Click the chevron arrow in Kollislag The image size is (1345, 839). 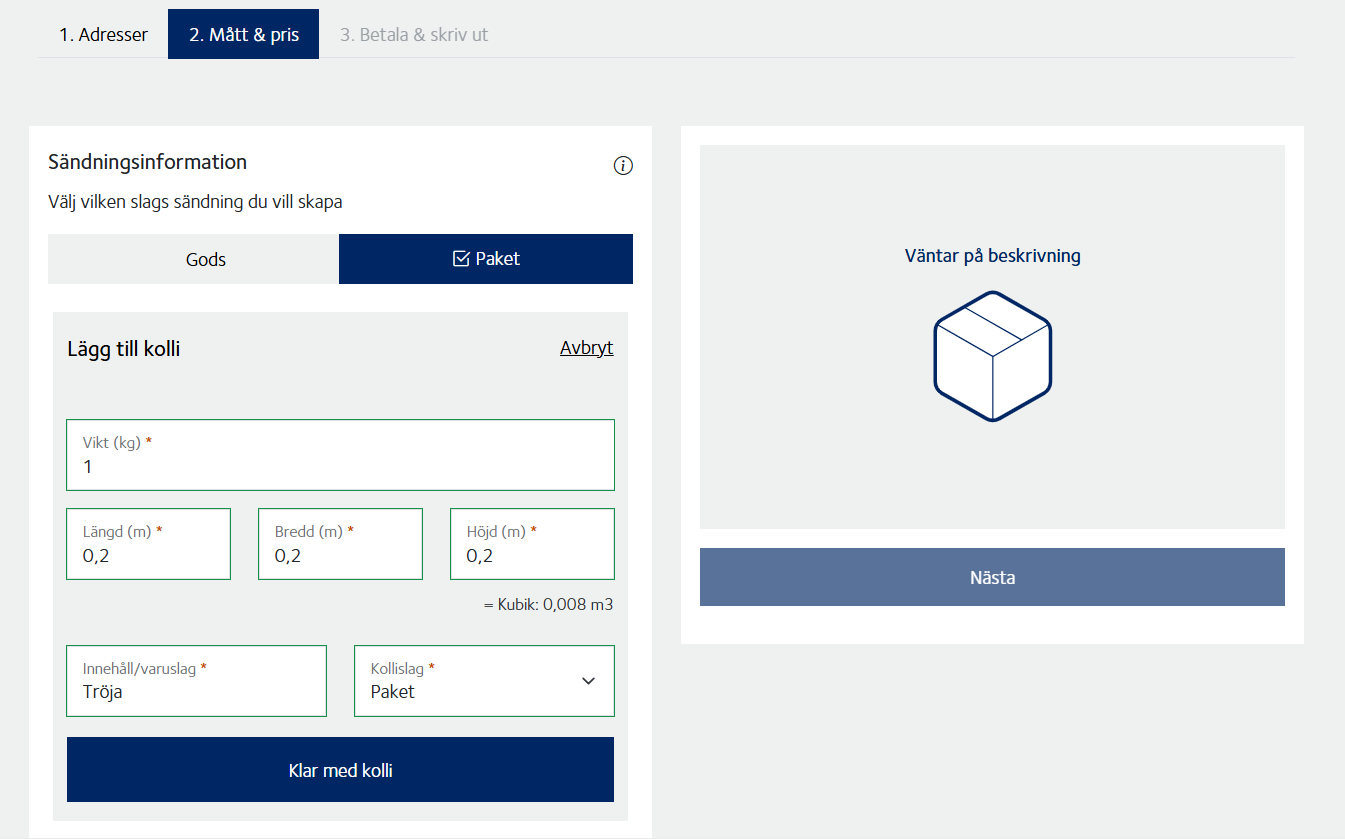pyautogui.click(x=588, y=681)
